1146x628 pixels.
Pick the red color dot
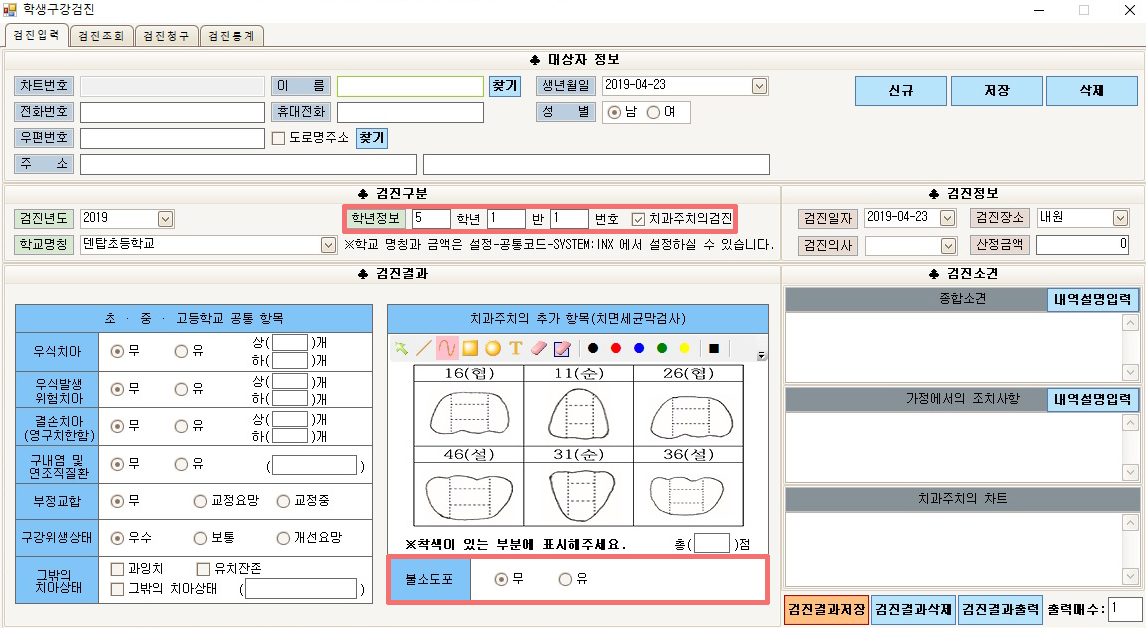616,349
